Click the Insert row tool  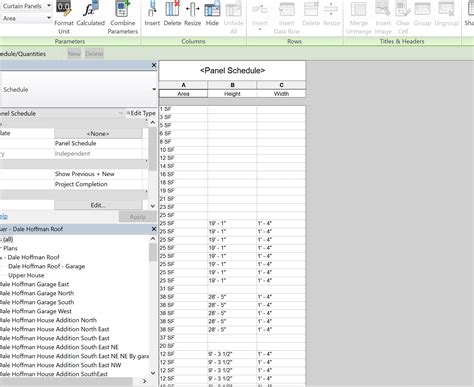coord(260,16)
